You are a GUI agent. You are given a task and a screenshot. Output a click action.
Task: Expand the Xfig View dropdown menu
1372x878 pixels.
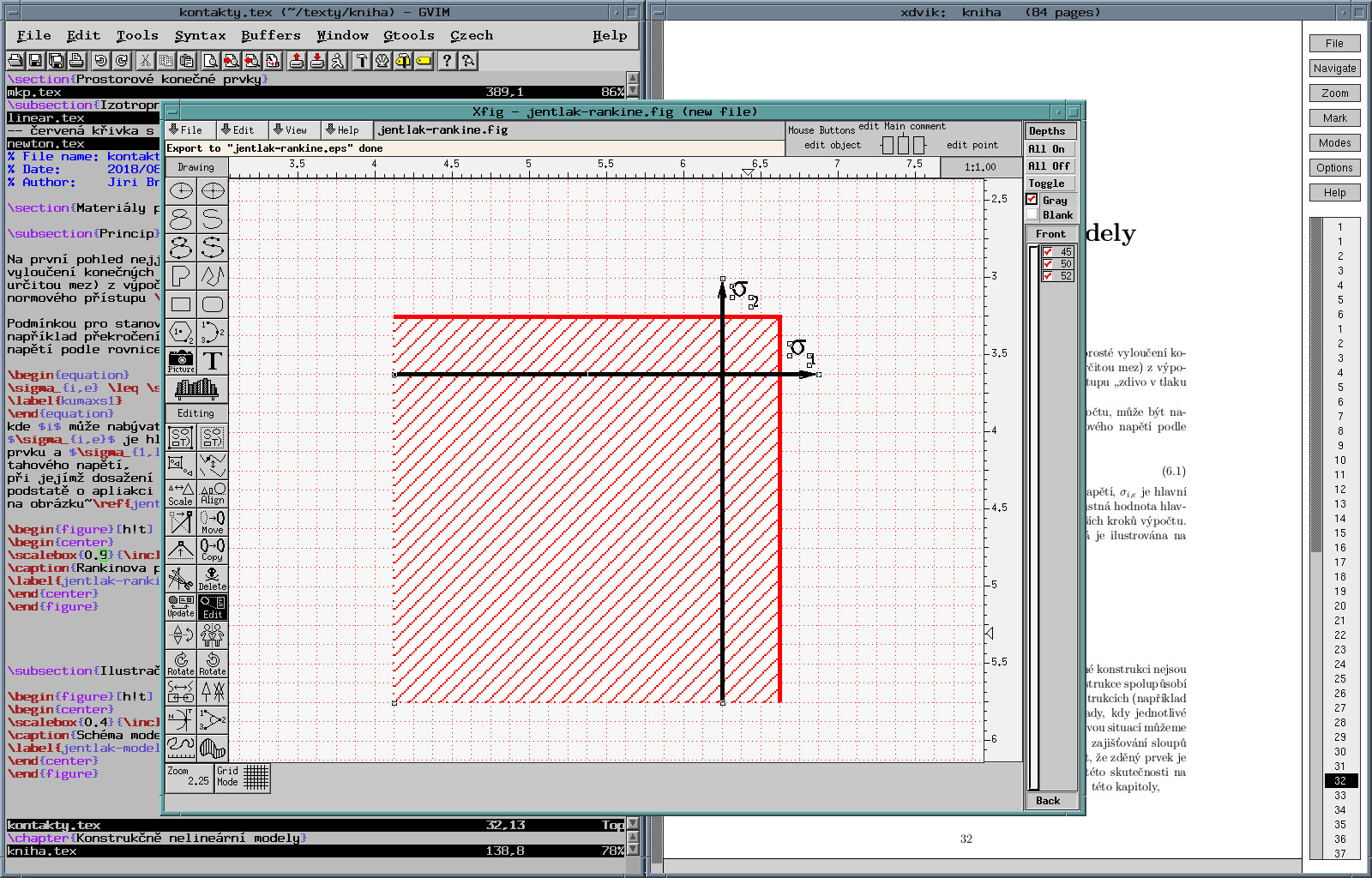coord(291,130)
